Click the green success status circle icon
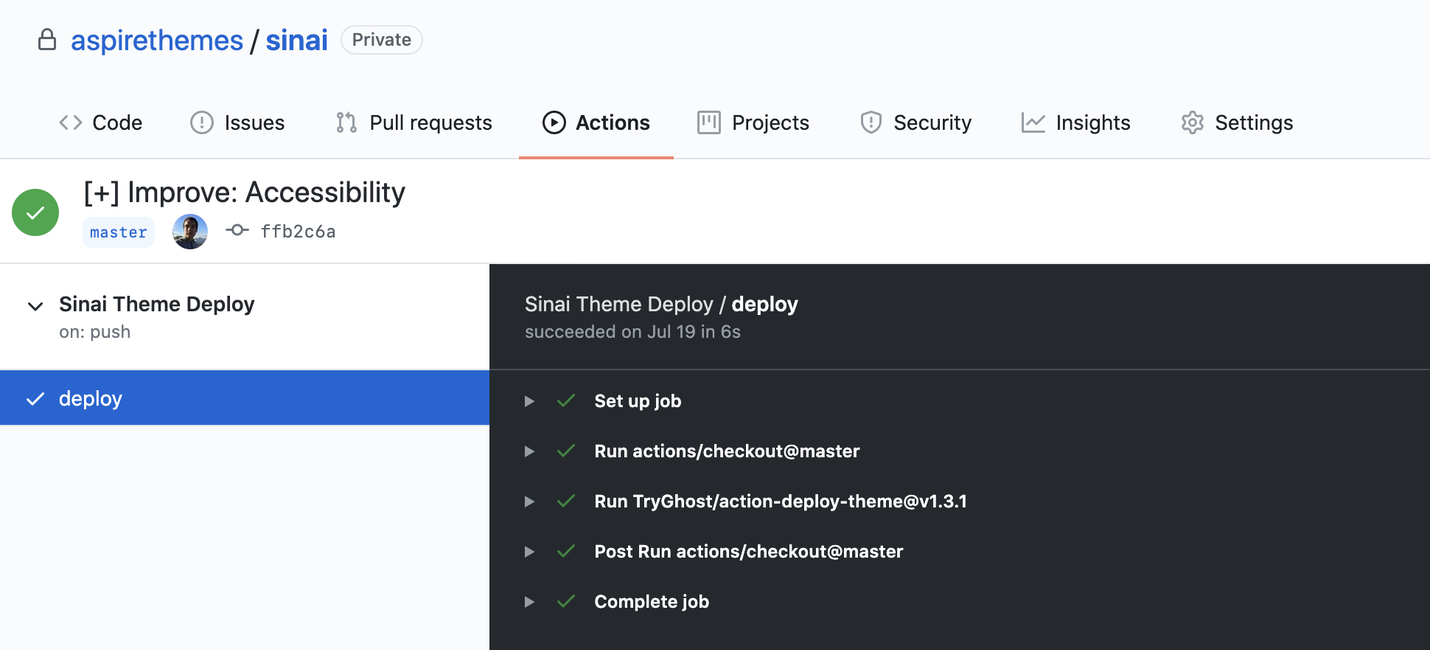 click(35, 213)
